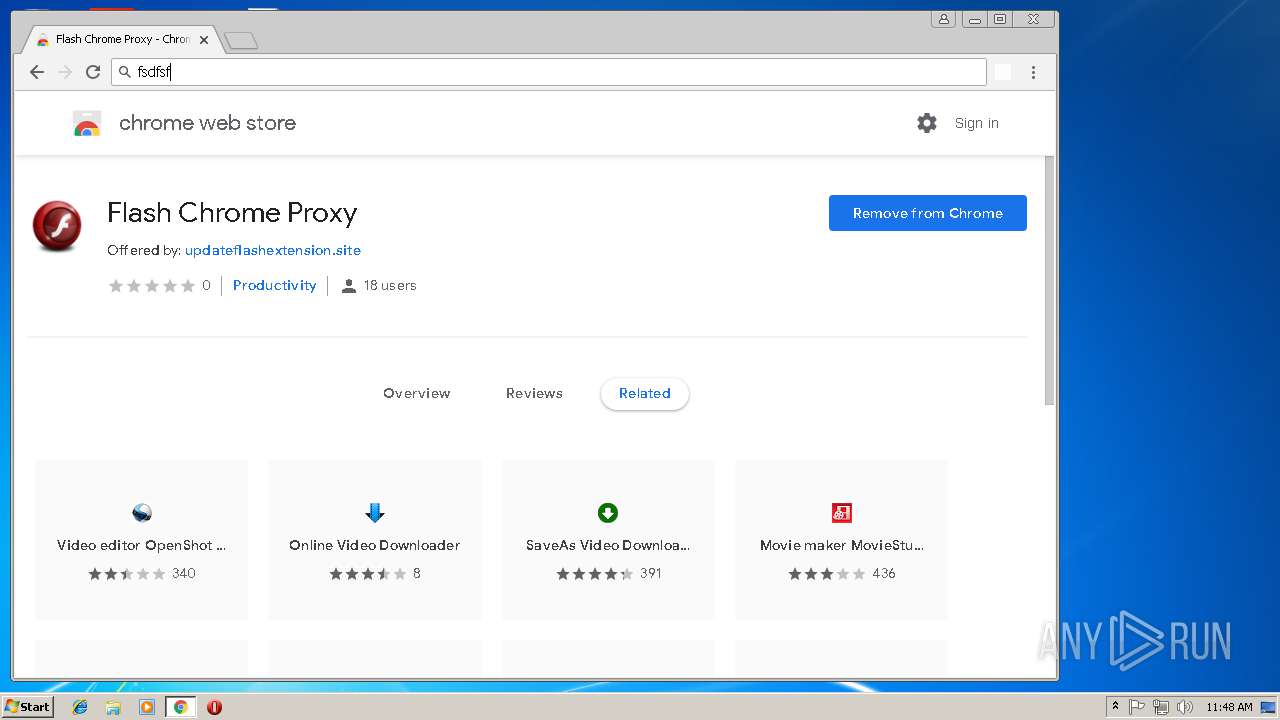Go back using the browser back arrow
The height and width of the screenshot is (720, 1280).
[x=37, y=72]
